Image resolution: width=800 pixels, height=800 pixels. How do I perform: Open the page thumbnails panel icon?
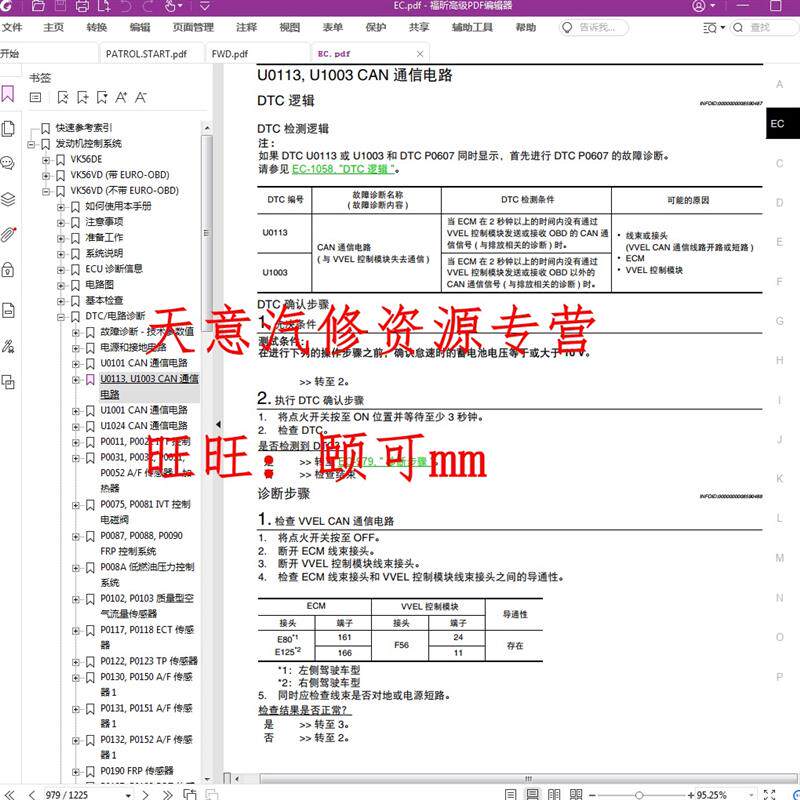8,129
